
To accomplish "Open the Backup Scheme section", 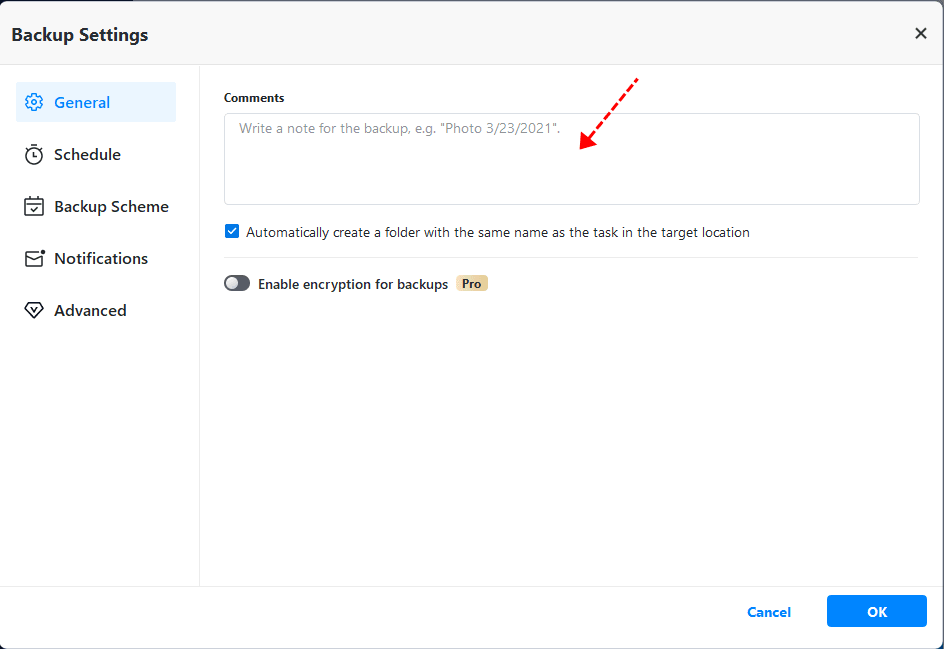I will pyautogui.click(x=111, y=206).
